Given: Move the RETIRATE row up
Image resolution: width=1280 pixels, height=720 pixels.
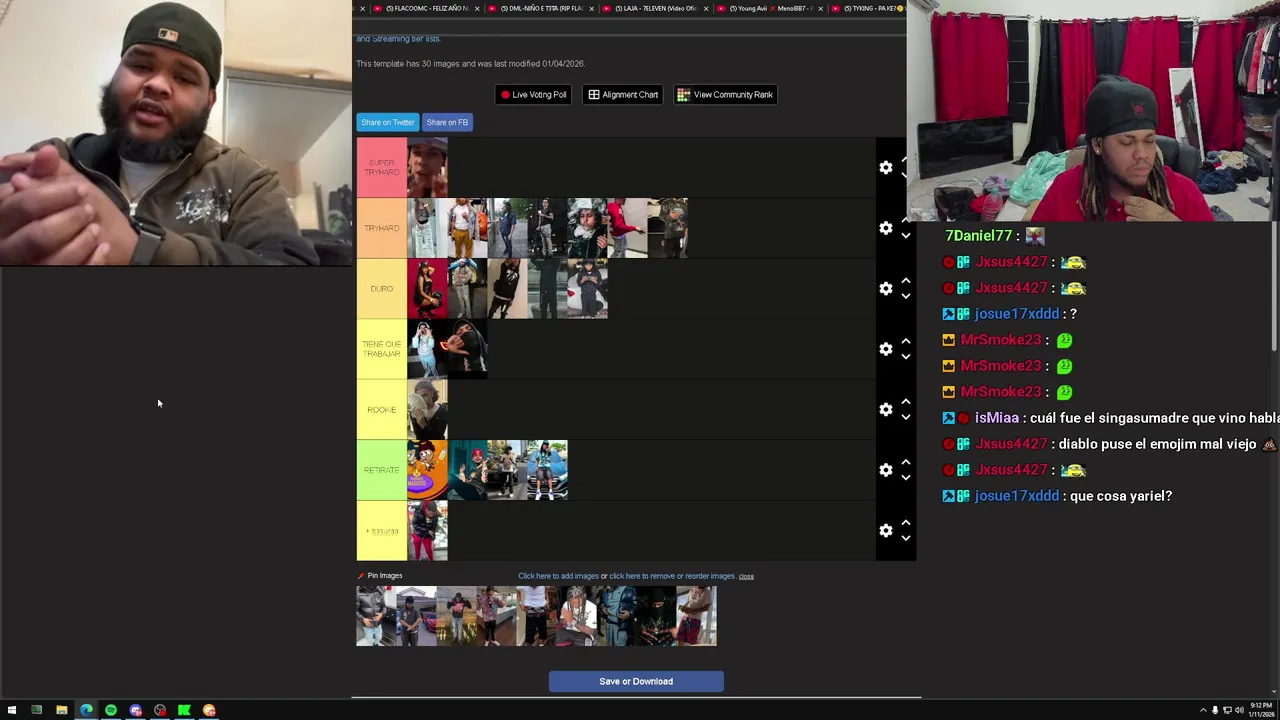Looking at the screenshot, I should pos(906,462).
